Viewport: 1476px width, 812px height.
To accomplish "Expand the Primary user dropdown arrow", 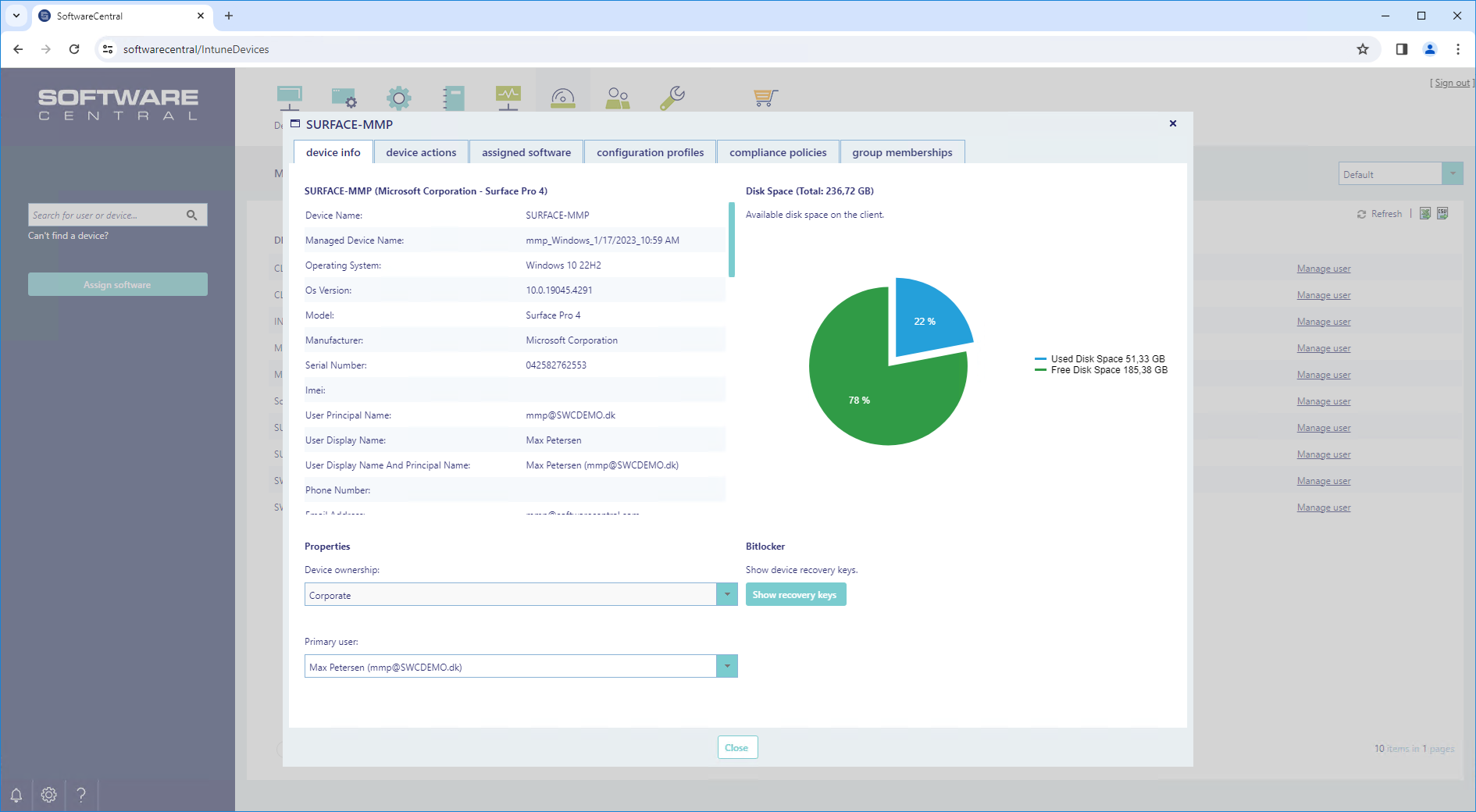I will (727, 667).
